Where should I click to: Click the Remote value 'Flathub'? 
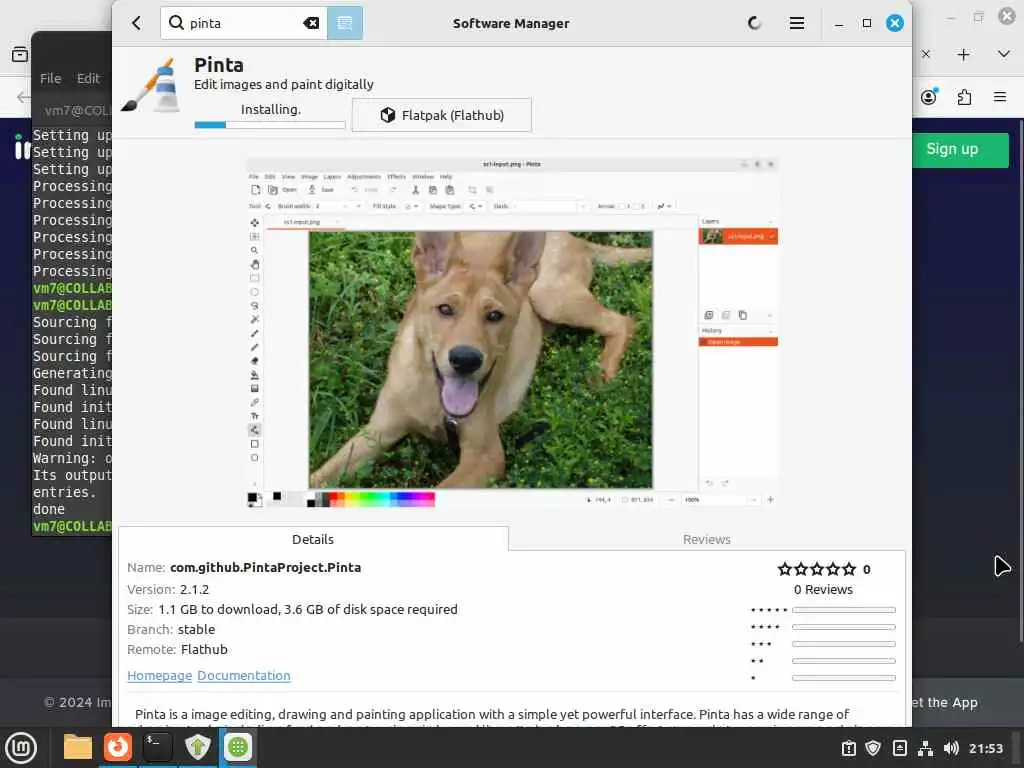(204, 649)
